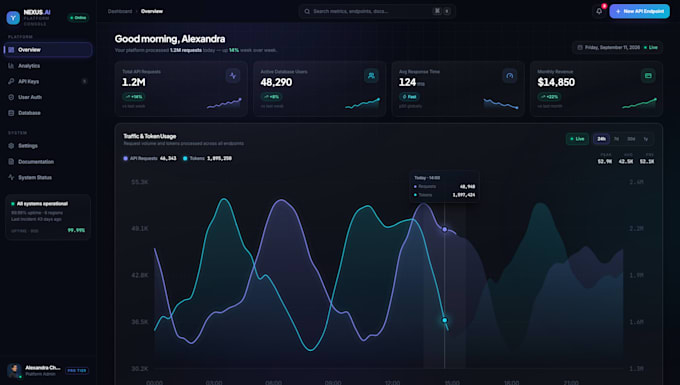Viewport: 680px width, 385px height.
Task: Select the 24h time range
Action: pos(601,139)
